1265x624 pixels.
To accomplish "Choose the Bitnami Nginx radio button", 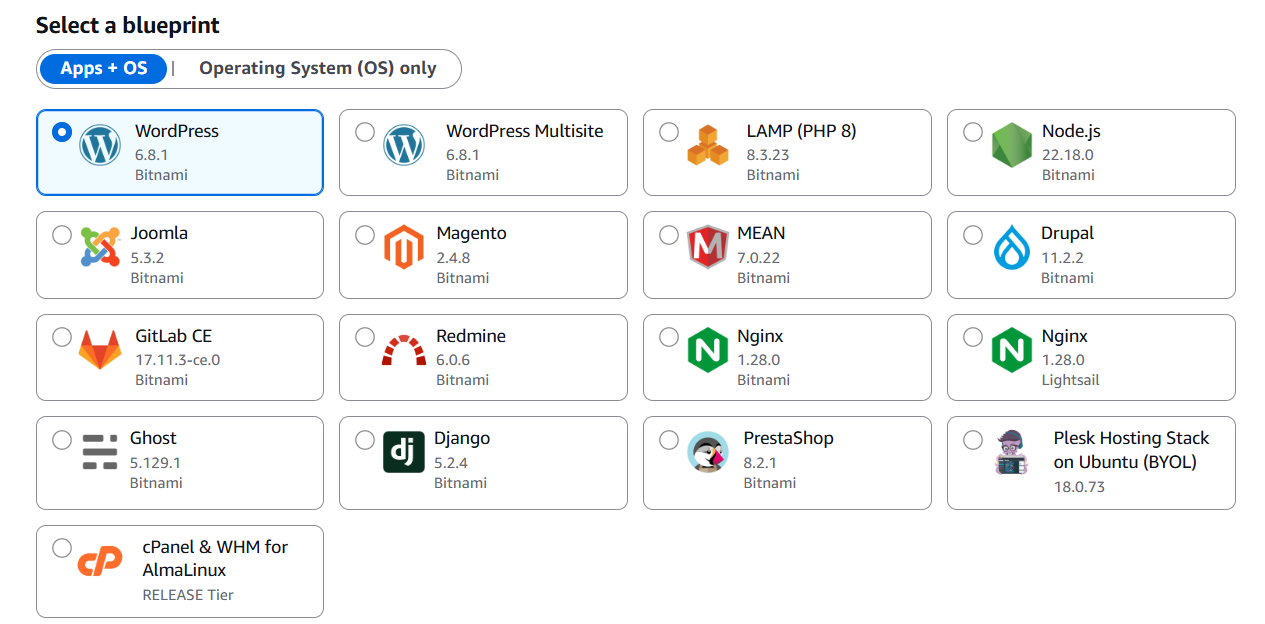I will 669,337.
